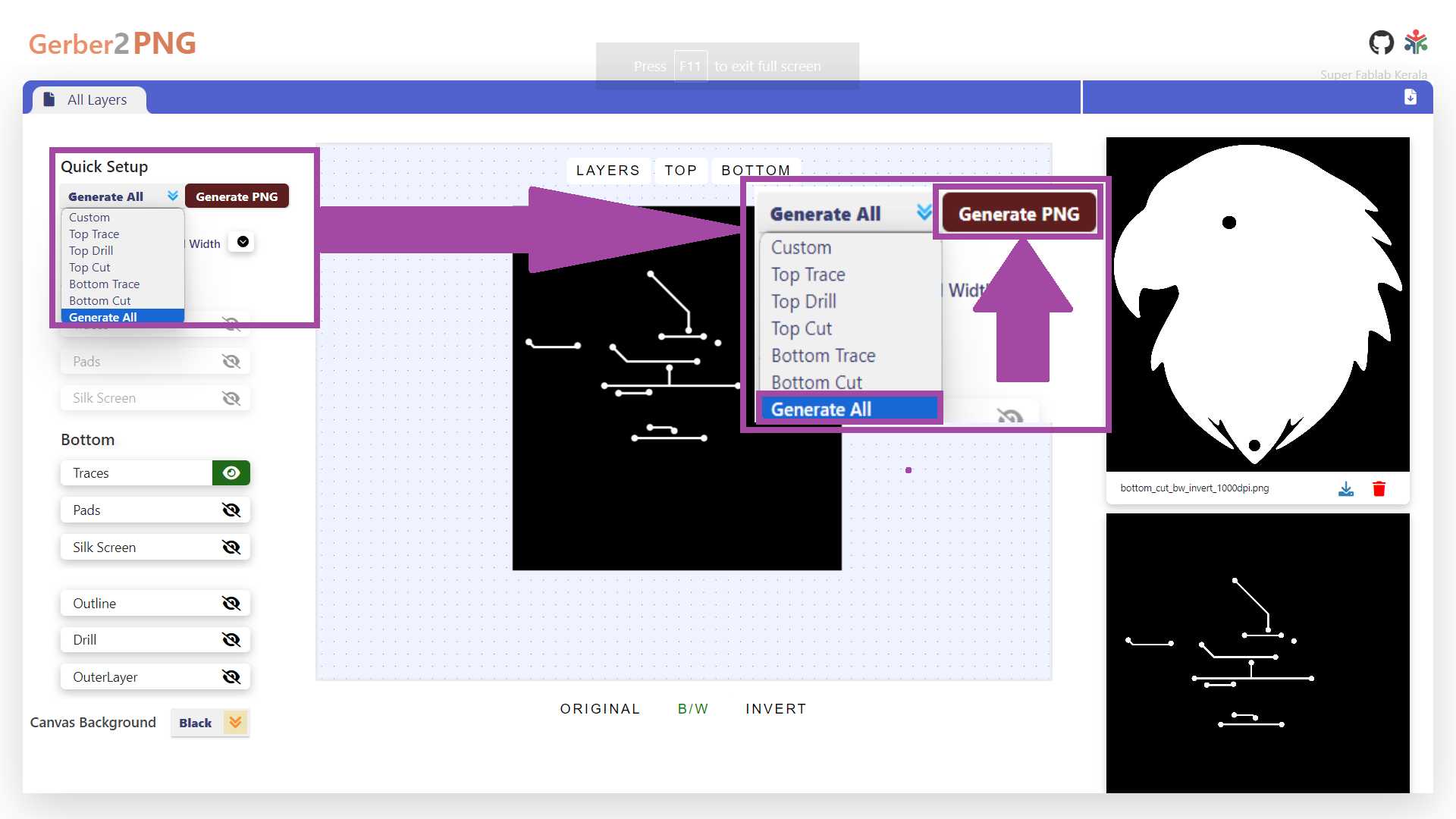Select Bottom Trace from the Quick Setup list
This screenshot has height=819, width=1456.
click(x=105, y=284)
